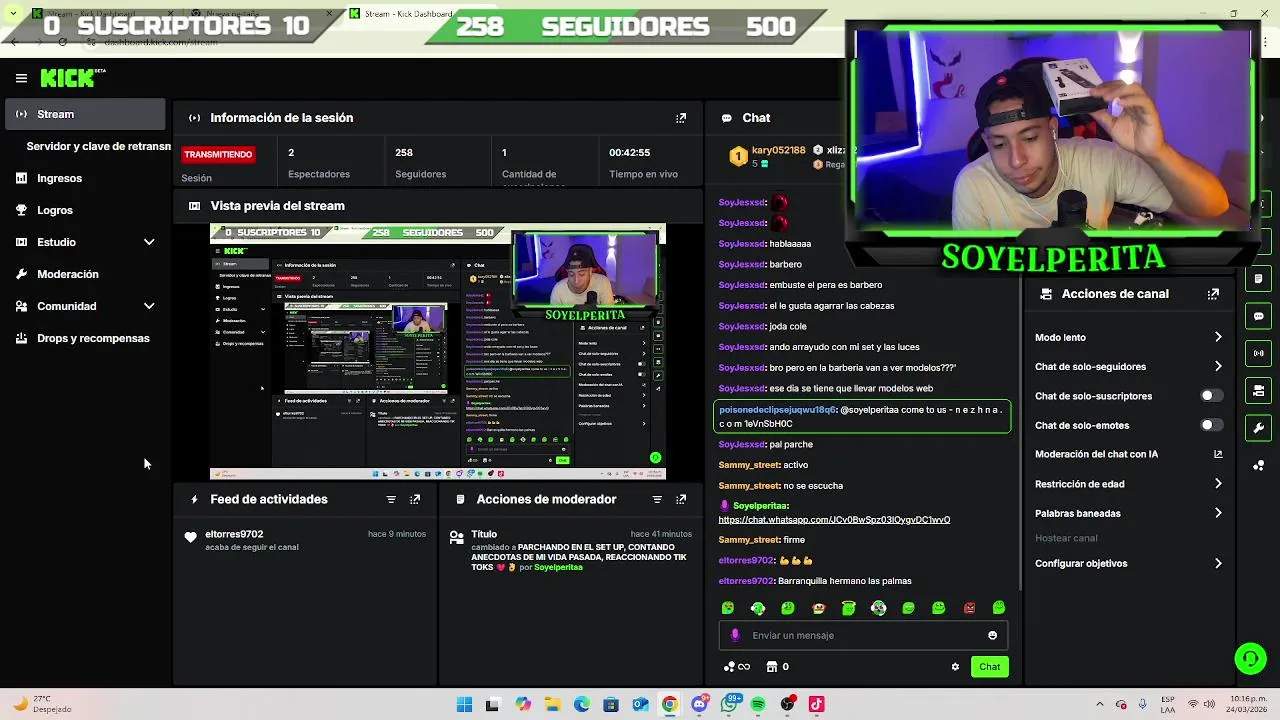Open the chat bubble panel in the right sidebar

click(1259, 316)
